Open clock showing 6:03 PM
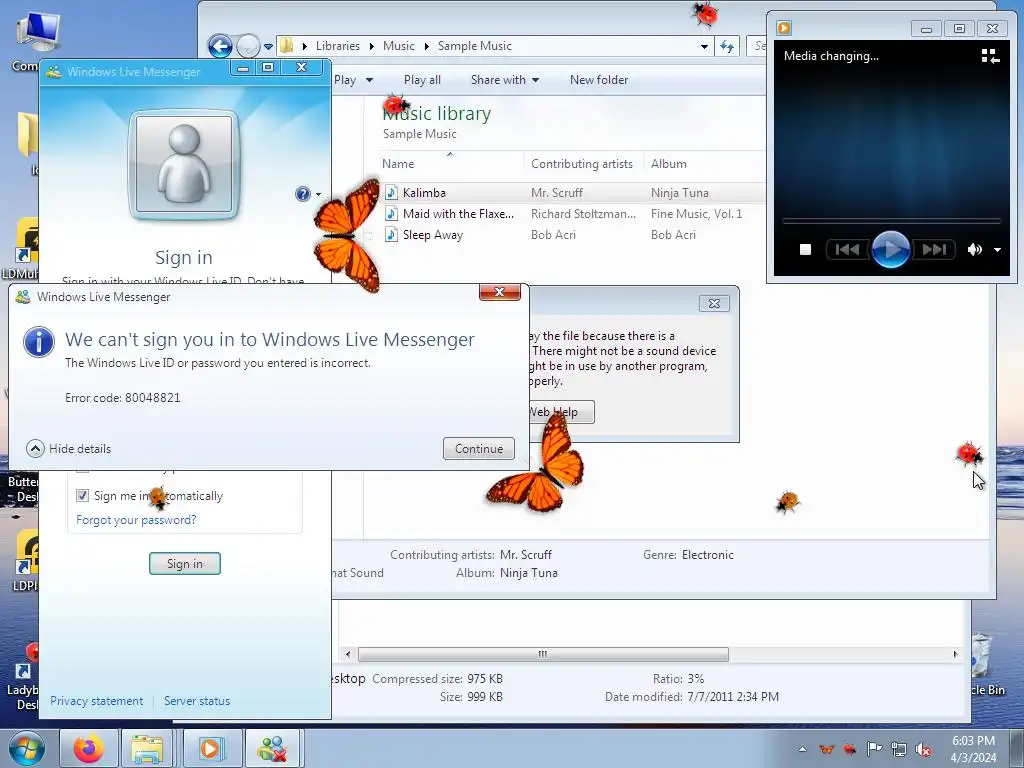Viewport: 1024px width, 768px height. click(973, 749)
